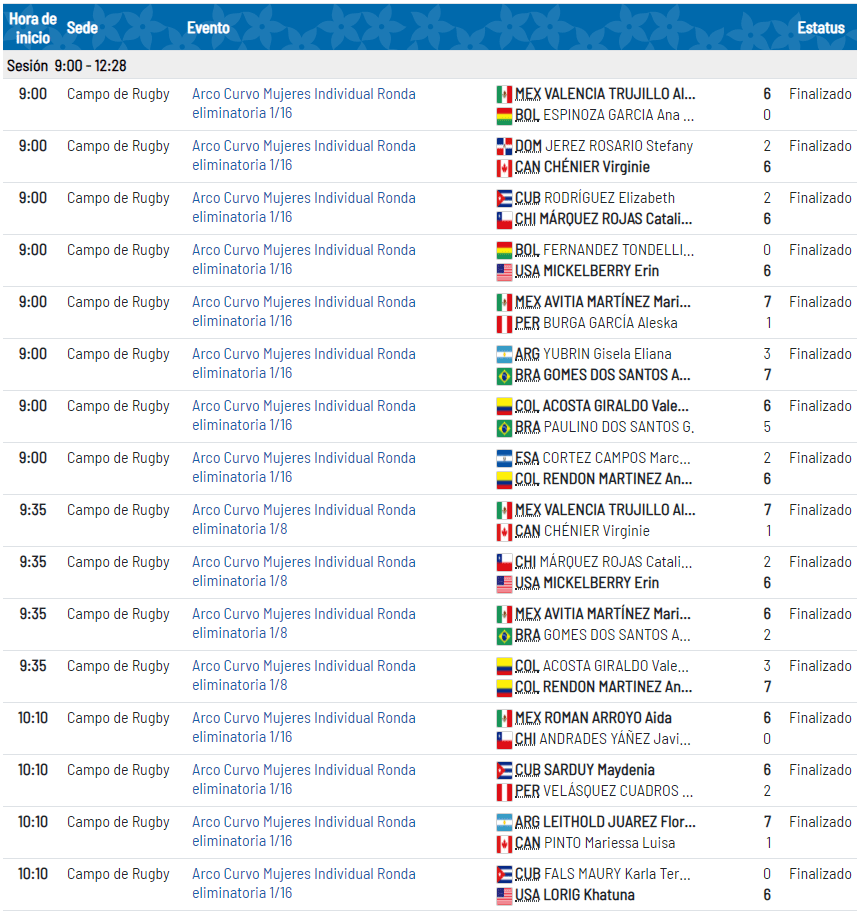Click Peru flag next to BURGA GARCÍA
The image size is (863, 915).
(504, 323)
